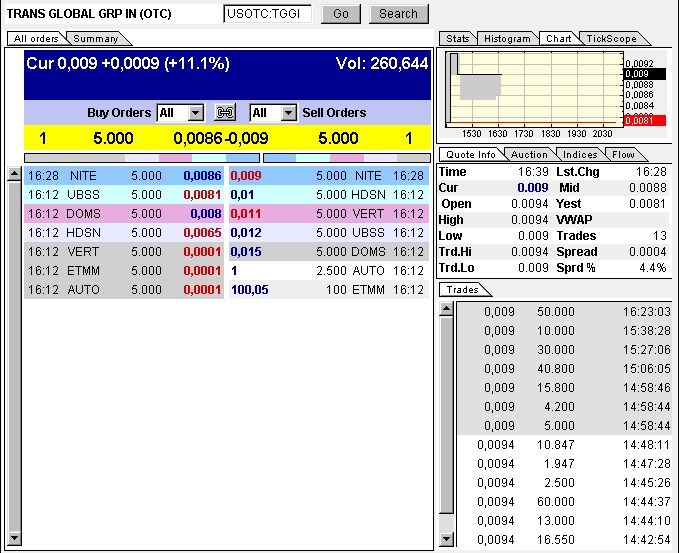Click the trade at 16:23:03
Viewport: 679px width, 553px height.
565,312
